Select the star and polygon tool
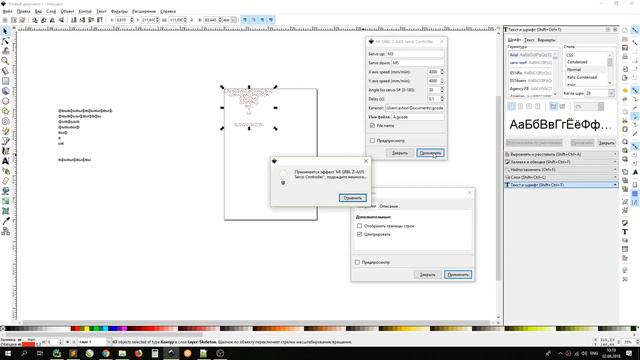 click(5, 111)
